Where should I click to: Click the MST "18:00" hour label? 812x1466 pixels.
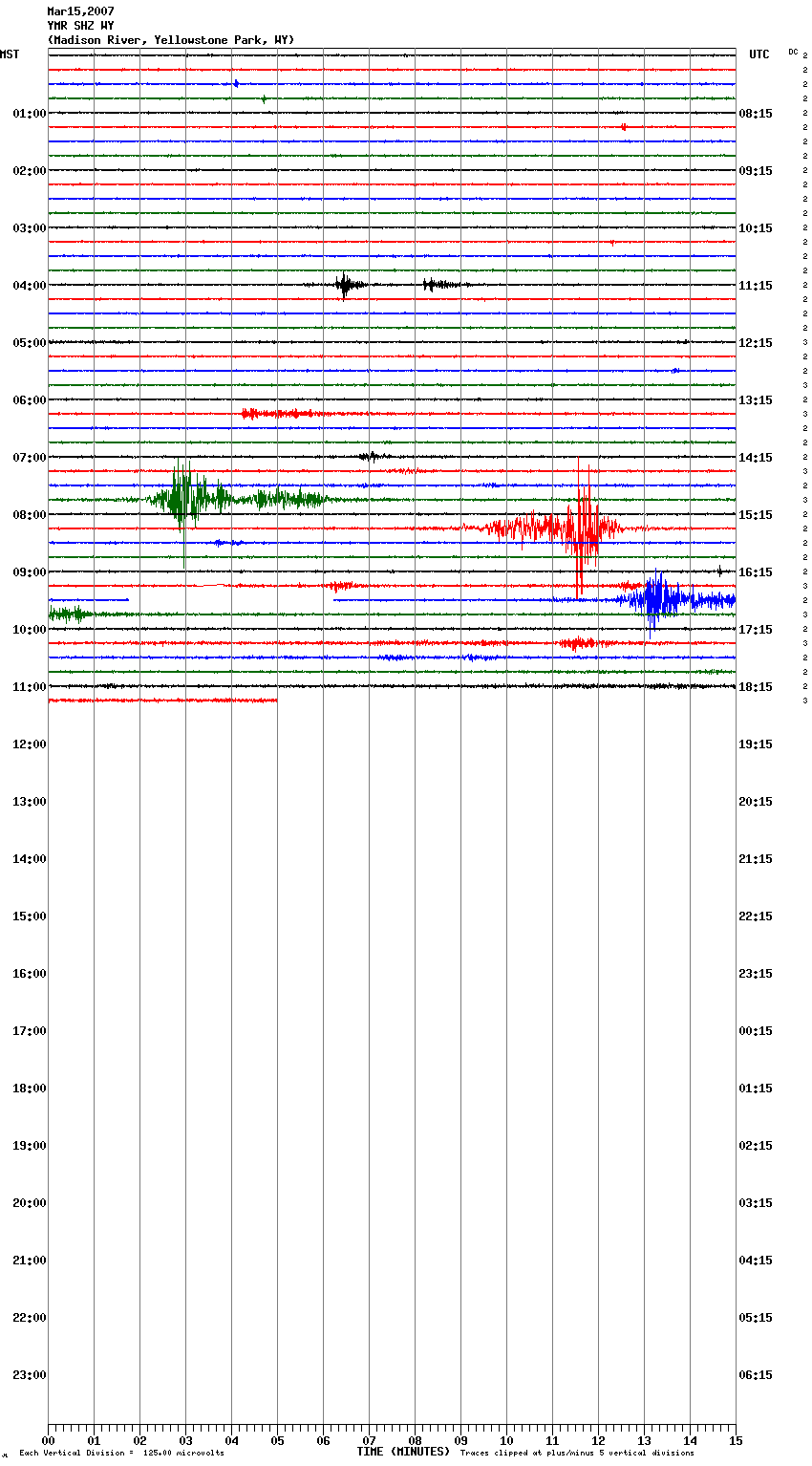coord(30,1089)
